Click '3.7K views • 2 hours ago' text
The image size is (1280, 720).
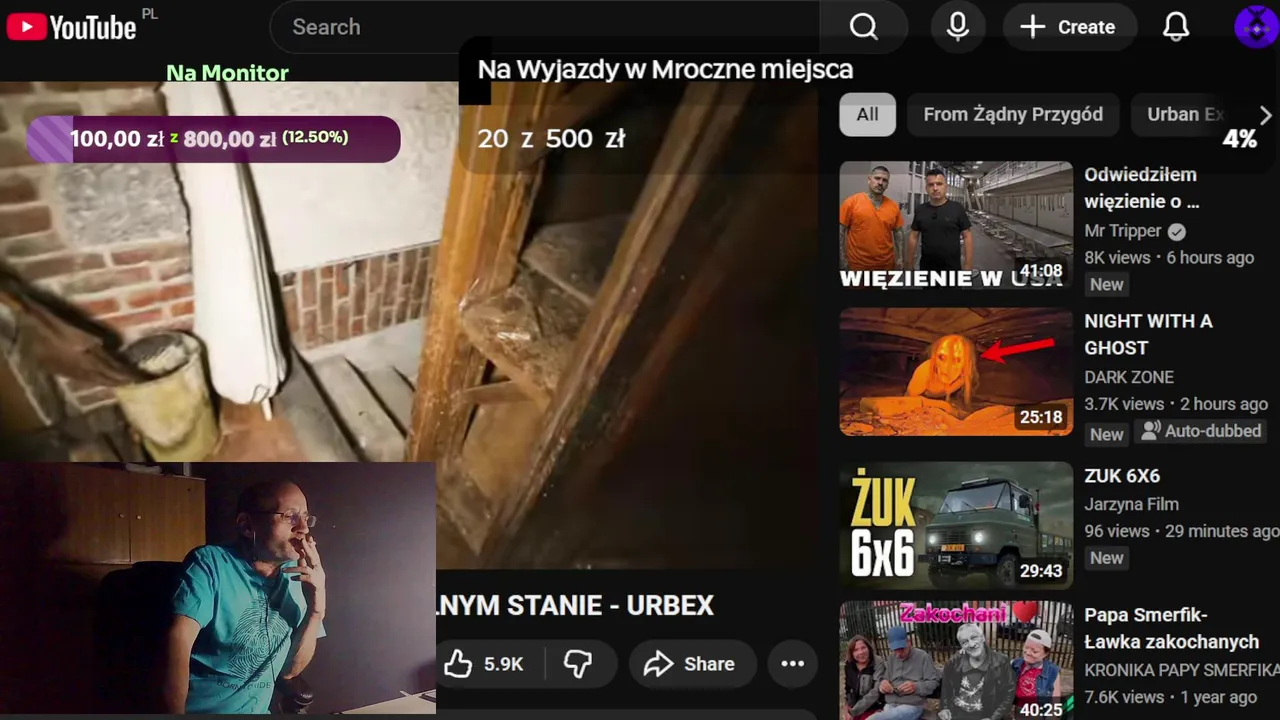click(x=1176, y=404)
